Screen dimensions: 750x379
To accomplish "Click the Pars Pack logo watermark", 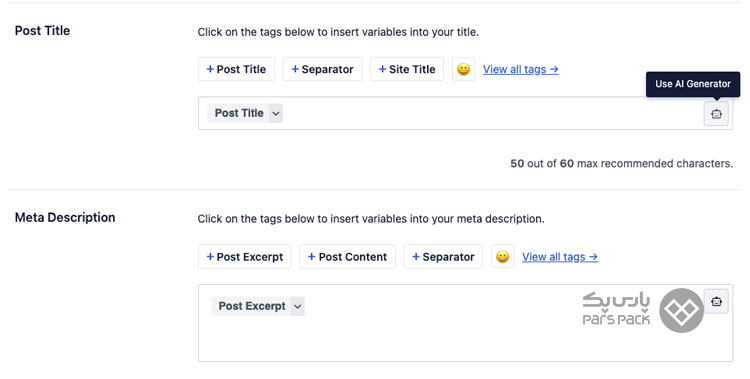I will [x=643, y=310].
